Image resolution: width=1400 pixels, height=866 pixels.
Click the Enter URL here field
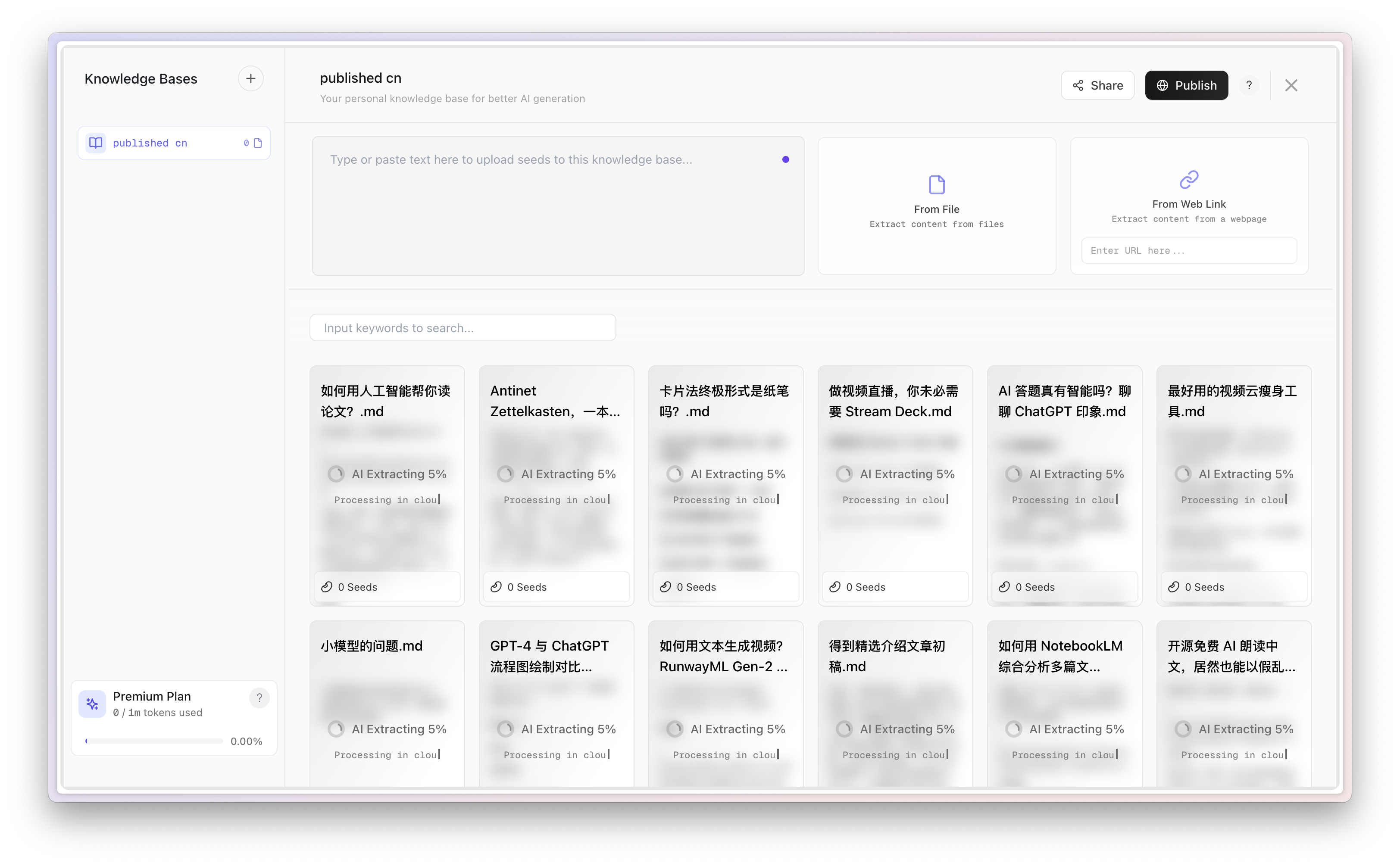(1189, 250)
